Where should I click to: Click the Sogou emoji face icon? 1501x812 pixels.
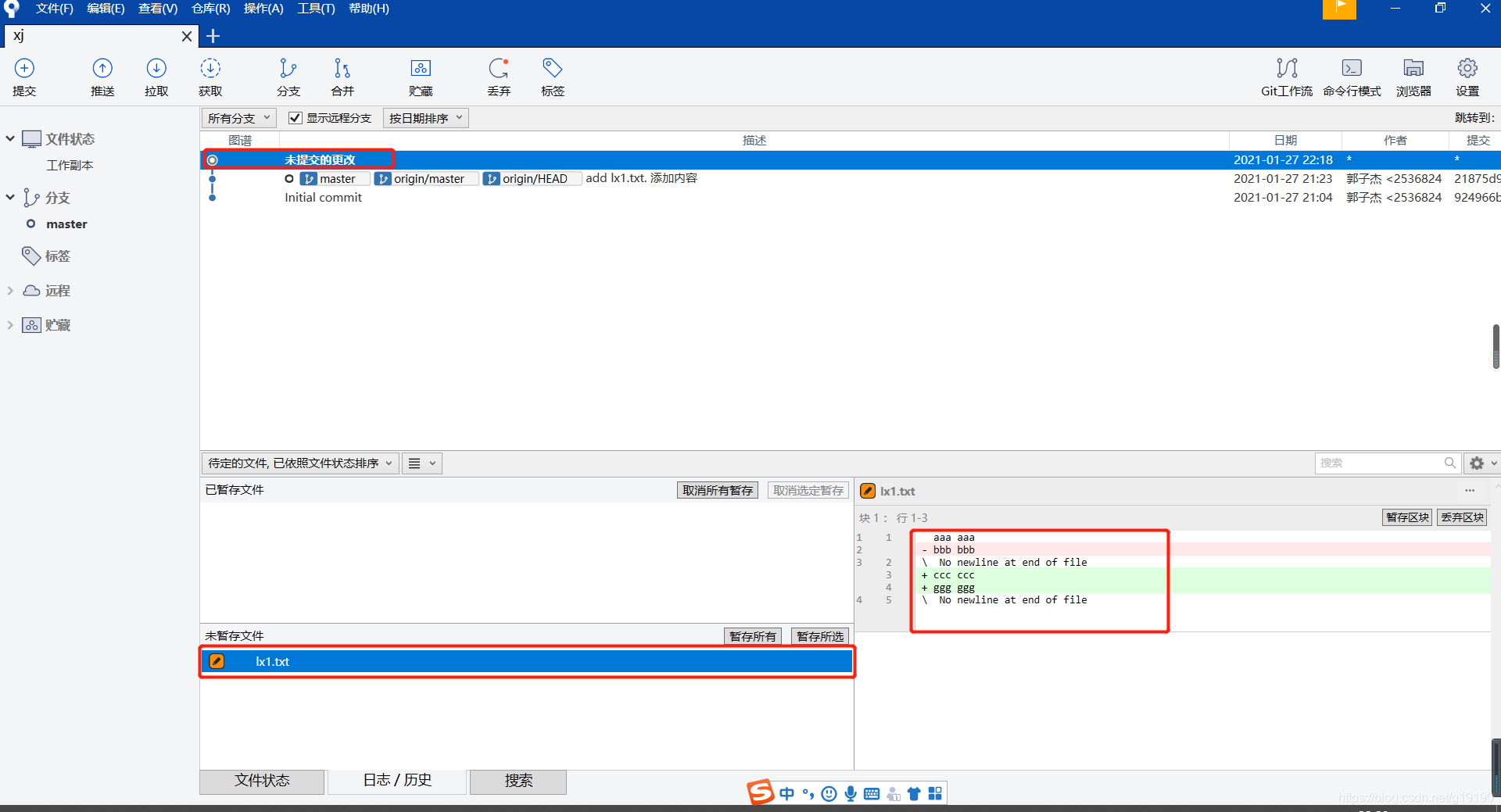[x=829, y=794]
